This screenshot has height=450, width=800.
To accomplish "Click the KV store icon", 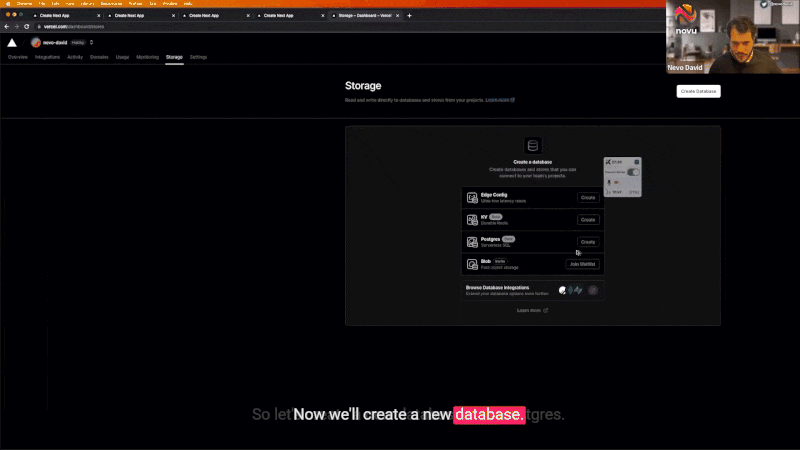I will click(x=472, y=220).
